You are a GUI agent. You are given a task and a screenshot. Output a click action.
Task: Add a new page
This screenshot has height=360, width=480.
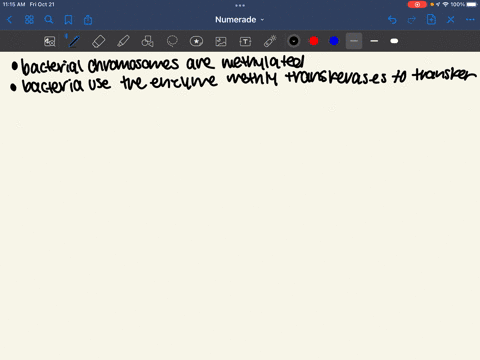[431, 20]
